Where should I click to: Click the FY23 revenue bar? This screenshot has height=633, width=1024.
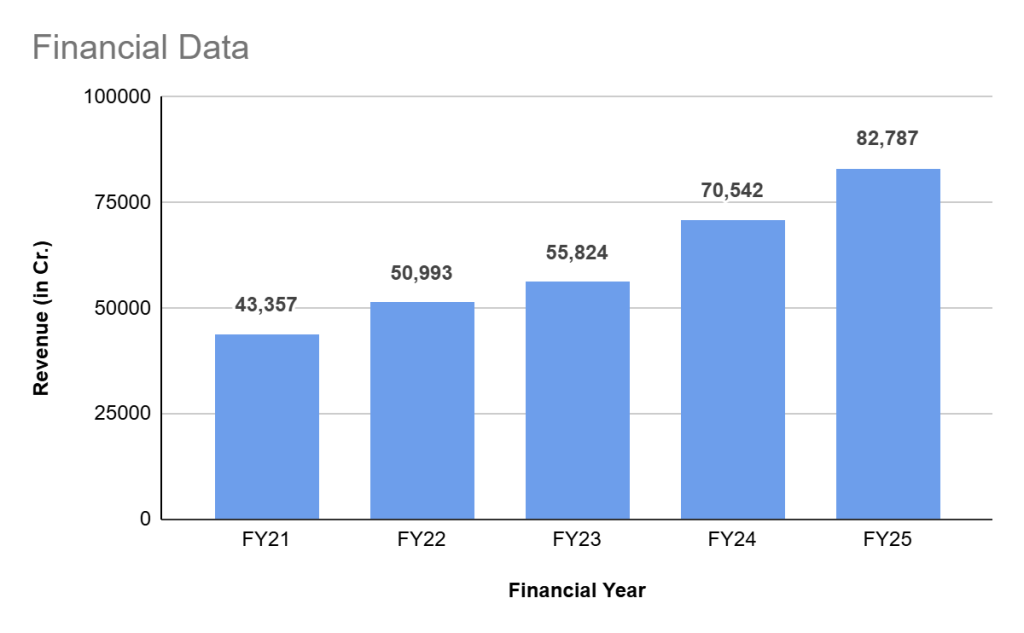point(577,400)
